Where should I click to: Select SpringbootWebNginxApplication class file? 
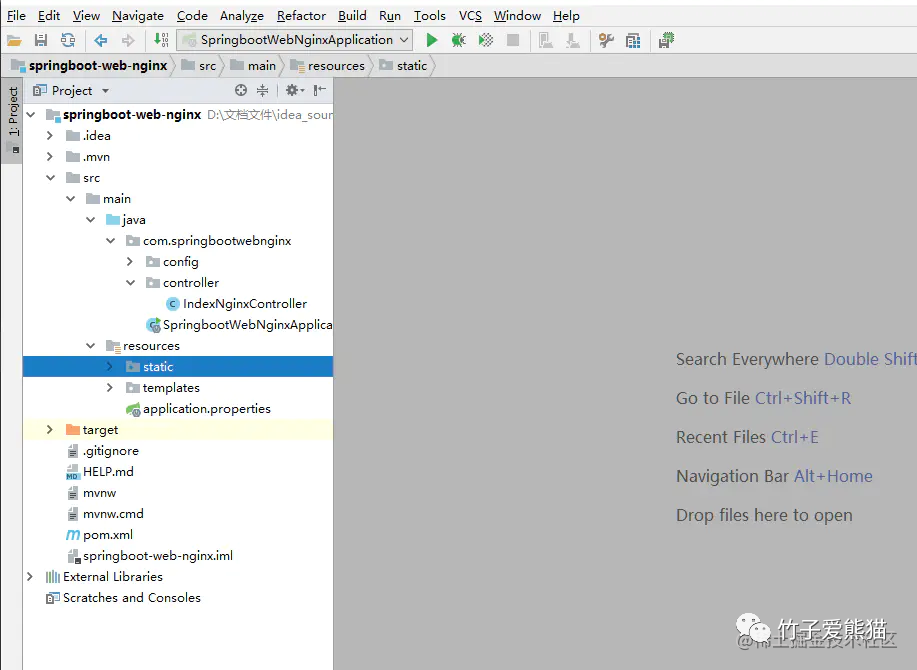pyautogui.click(x=239, y=325)
